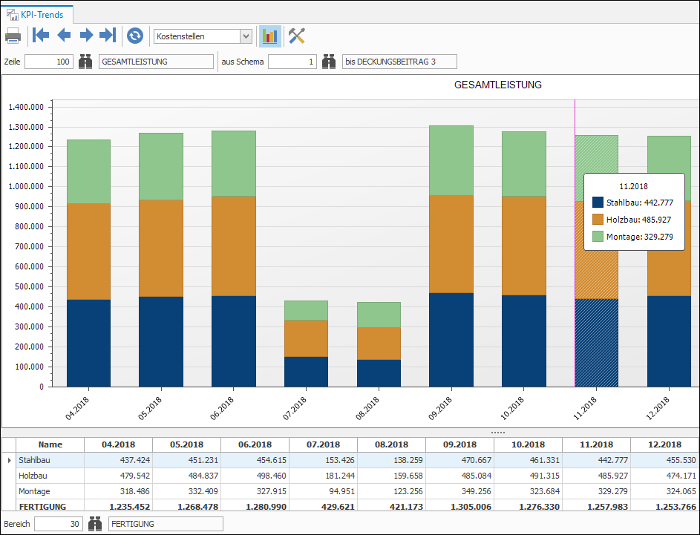Go to the next record arrow
The height and width of the screenshot is (535, 700).
(86, 35)
